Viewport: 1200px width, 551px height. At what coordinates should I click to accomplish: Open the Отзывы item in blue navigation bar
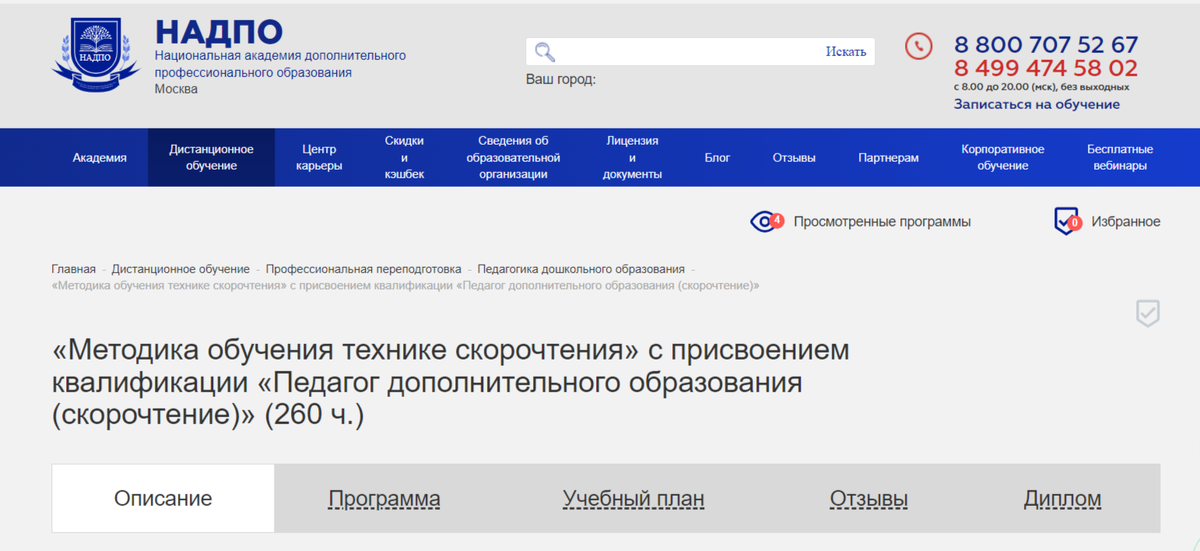pos(794,157)
